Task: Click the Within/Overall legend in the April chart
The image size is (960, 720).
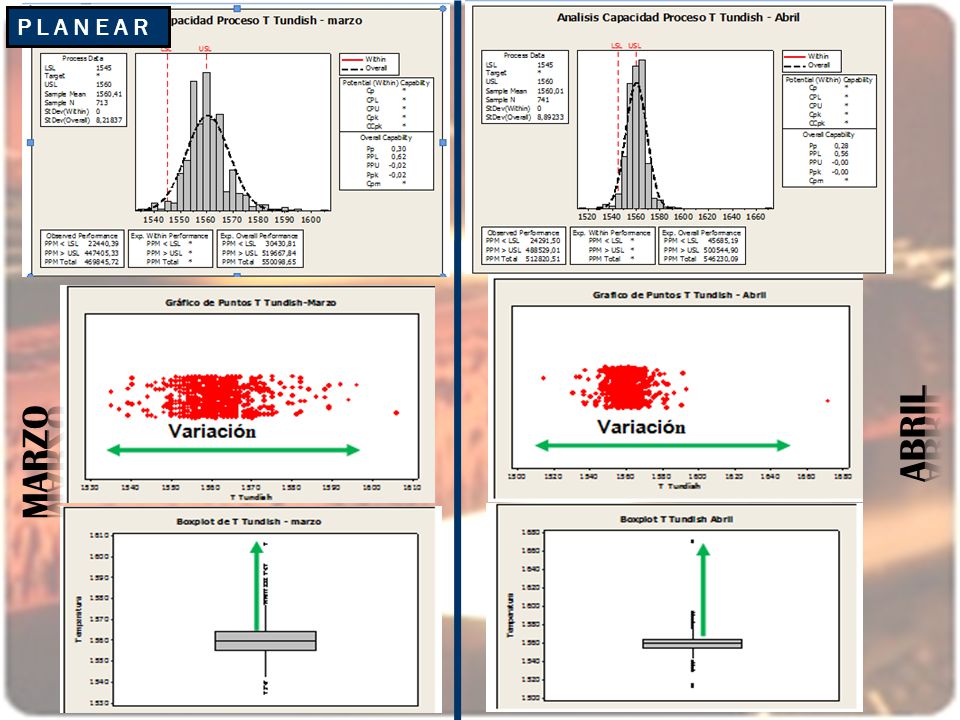Action: coord(811,61)
